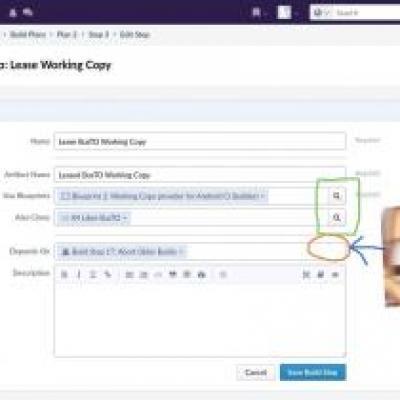Insert numbered list in Description toolbar
Screen dimensions: 400x400
[143, 275]
